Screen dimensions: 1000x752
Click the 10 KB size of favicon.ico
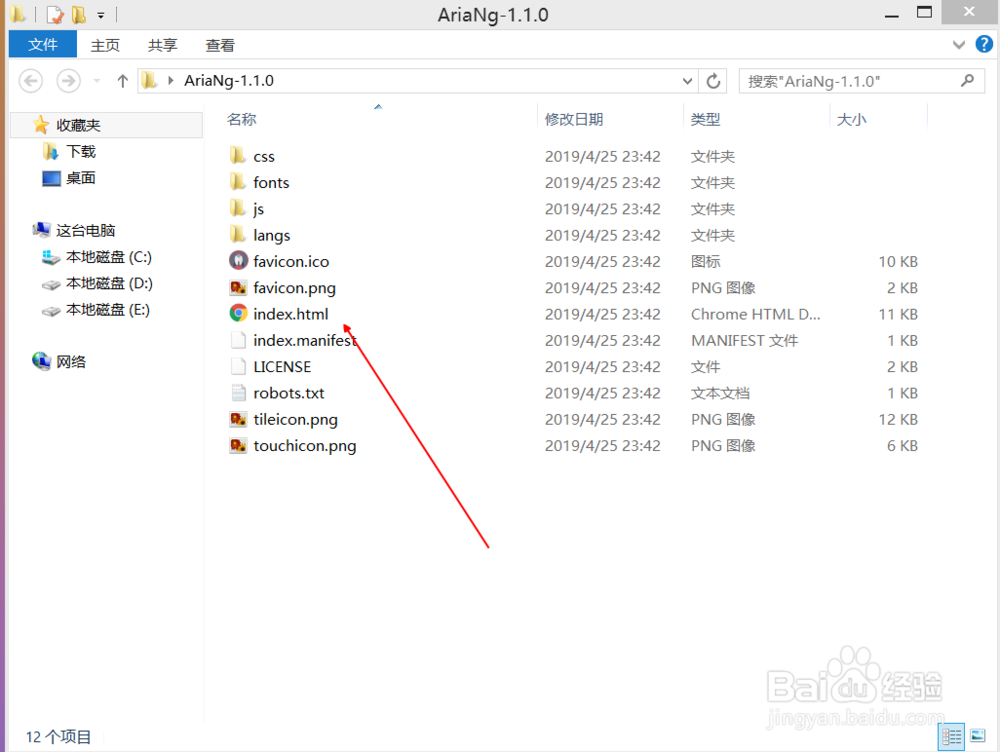[x=898, y=261]
